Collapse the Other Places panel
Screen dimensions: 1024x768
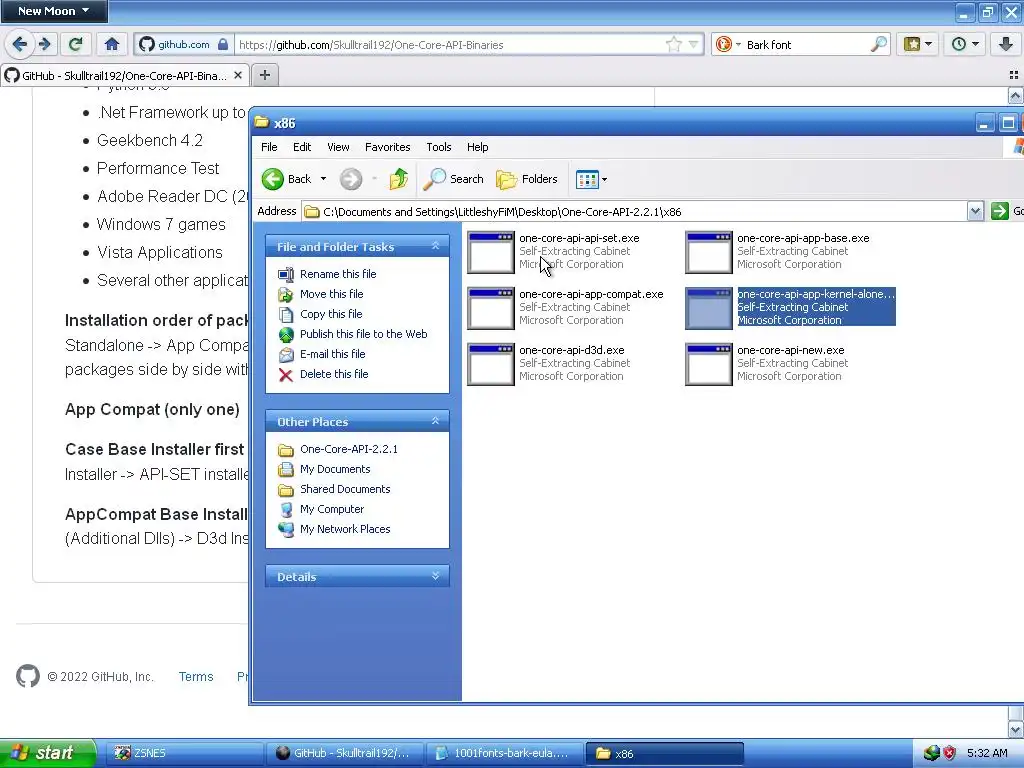436,421
